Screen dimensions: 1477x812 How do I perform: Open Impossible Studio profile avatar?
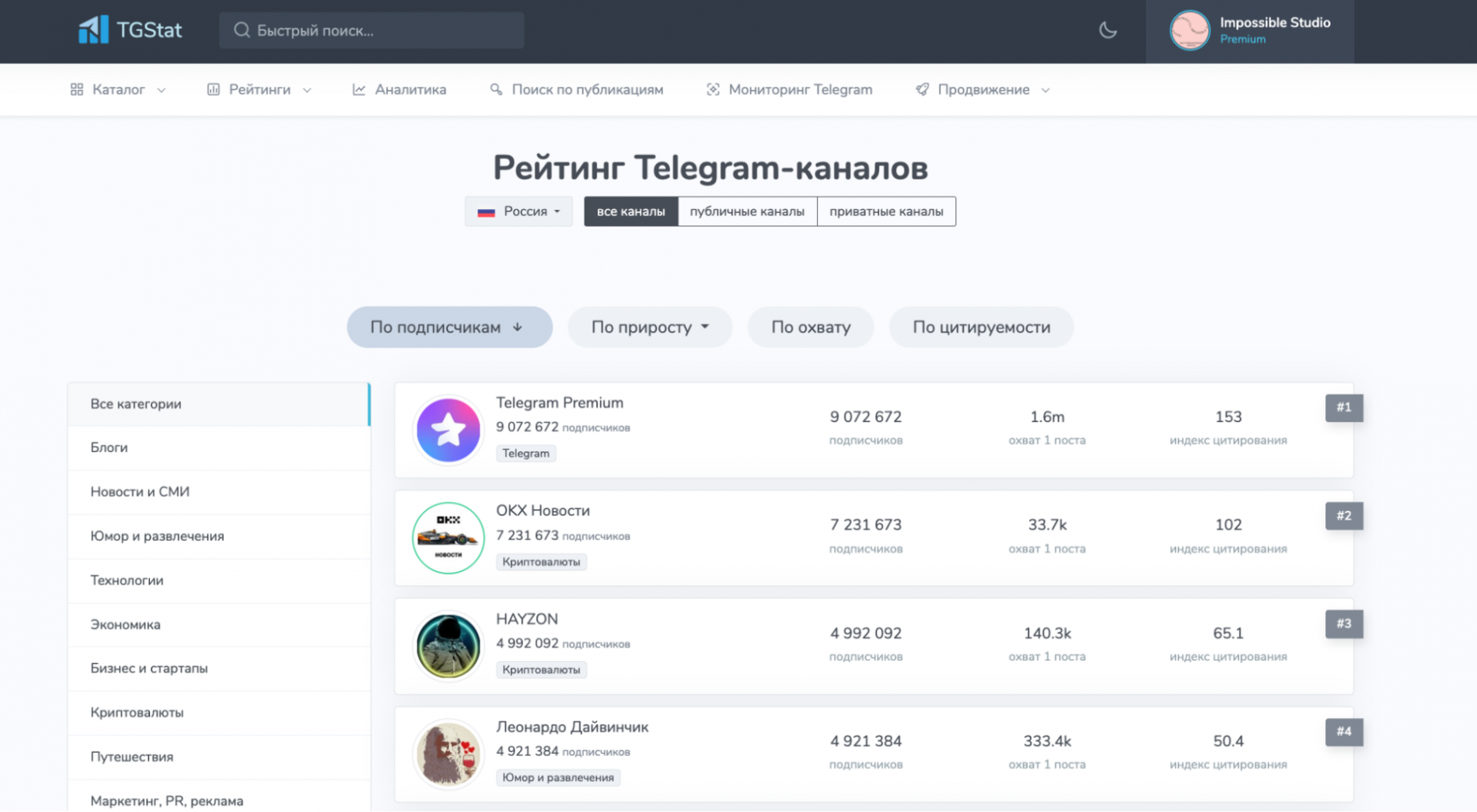click(x=1189, y=30)
